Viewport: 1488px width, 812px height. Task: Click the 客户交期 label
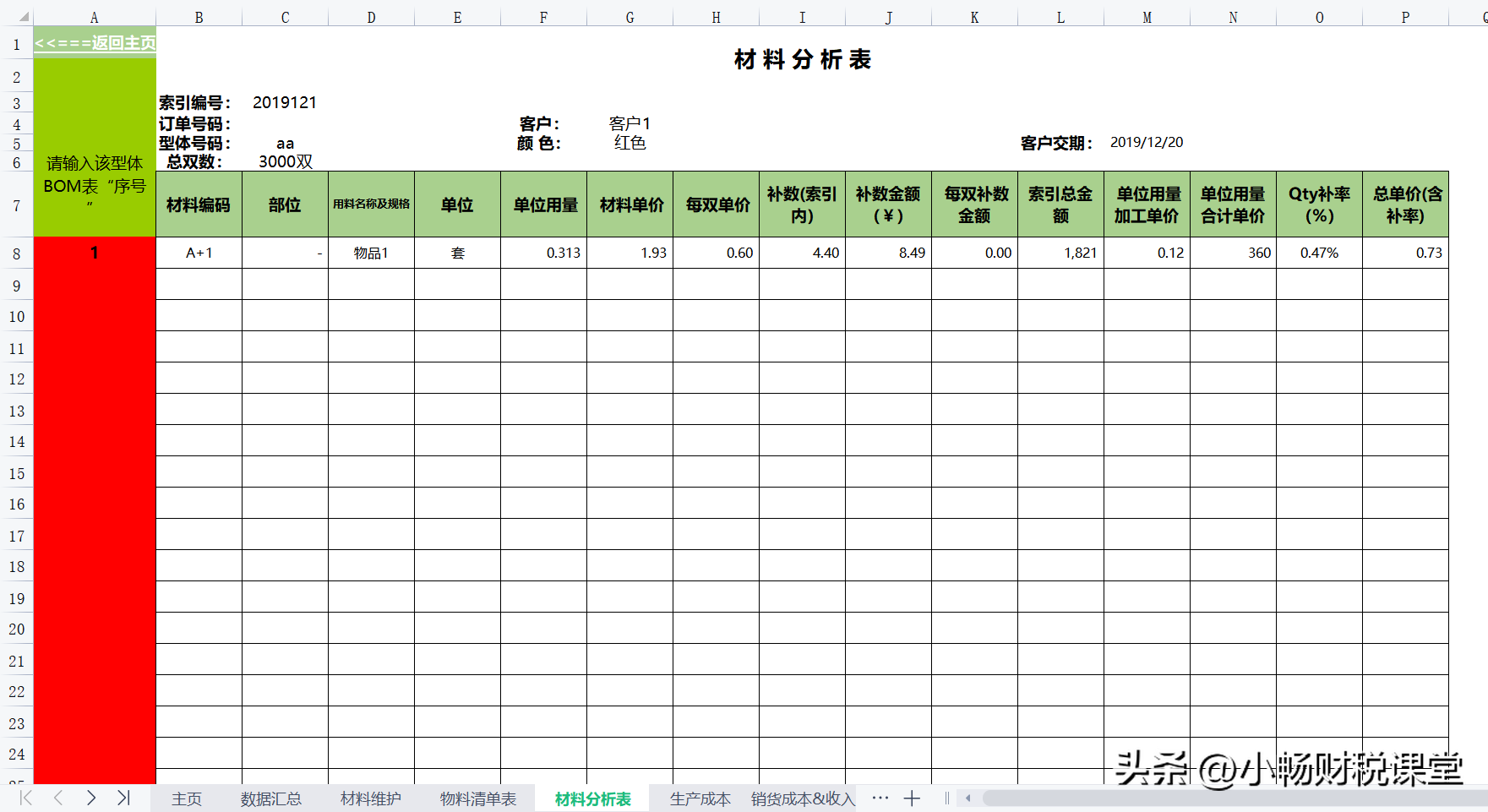[1057, 143]
